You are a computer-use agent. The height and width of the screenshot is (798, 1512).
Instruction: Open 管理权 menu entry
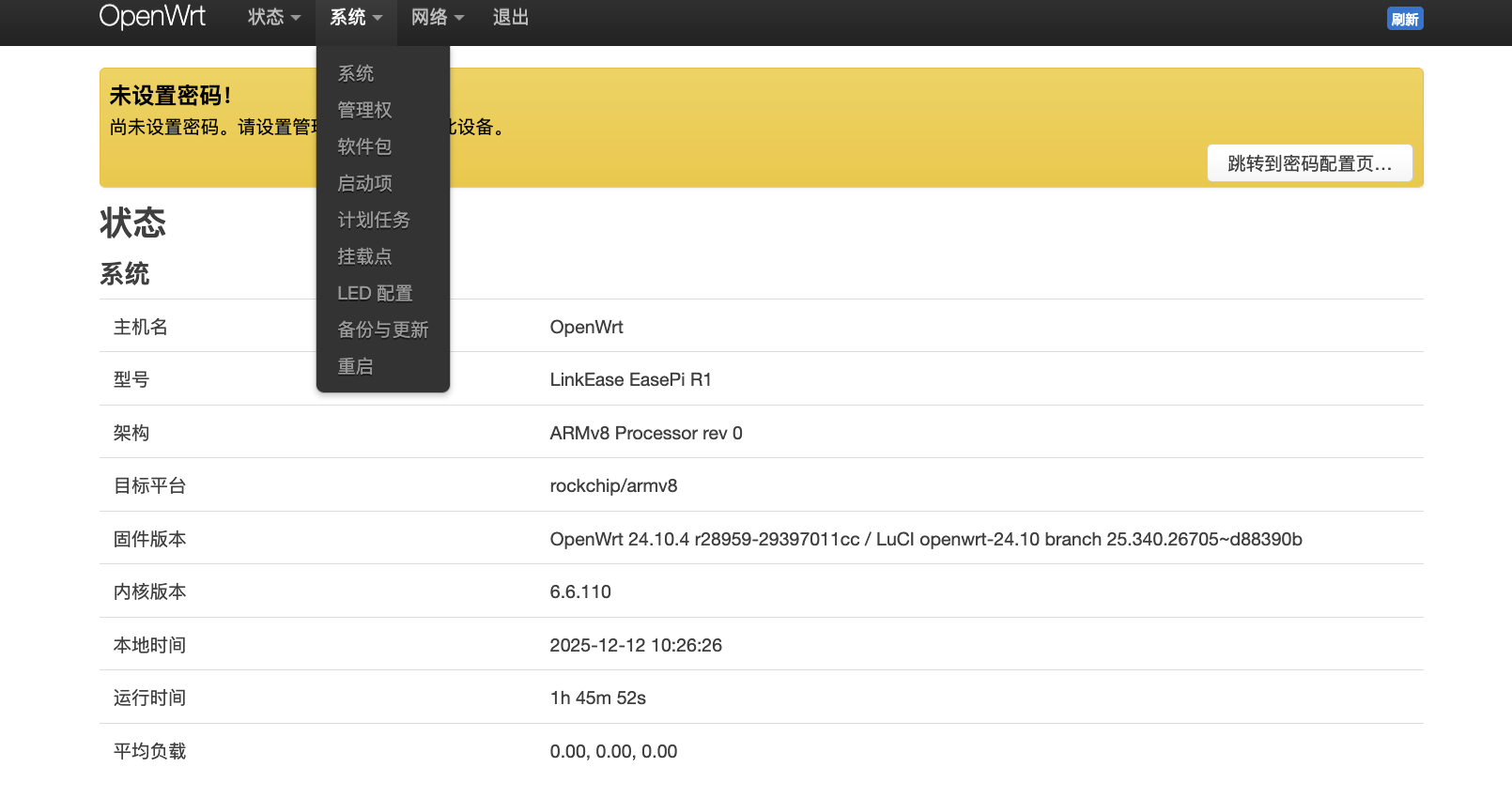click(x=364, y=110)
